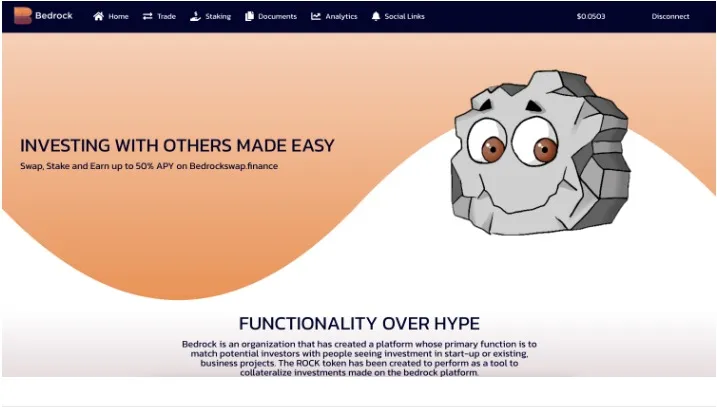717x407 pixels.
Task: Click the Bedrock logo icon
Action: pyautogui.click(x=22, y=16)
